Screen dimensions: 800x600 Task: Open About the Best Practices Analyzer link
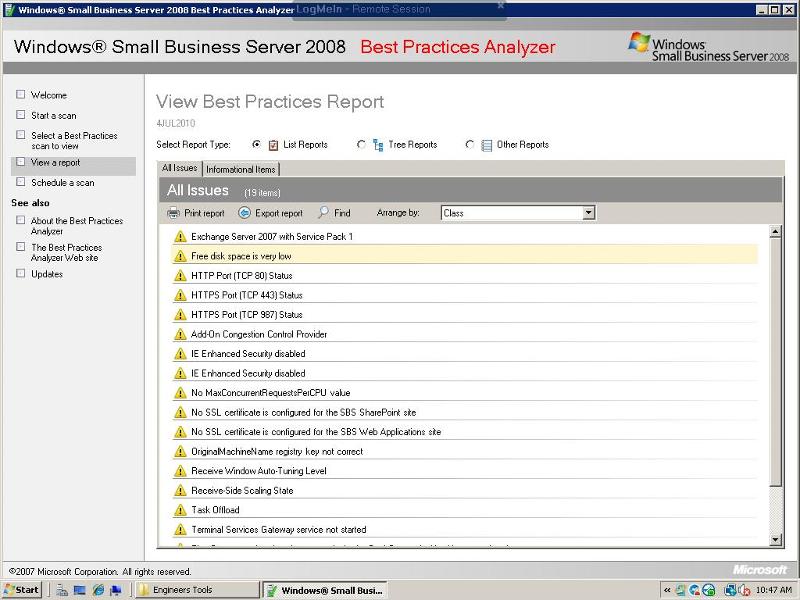(77, 226)
